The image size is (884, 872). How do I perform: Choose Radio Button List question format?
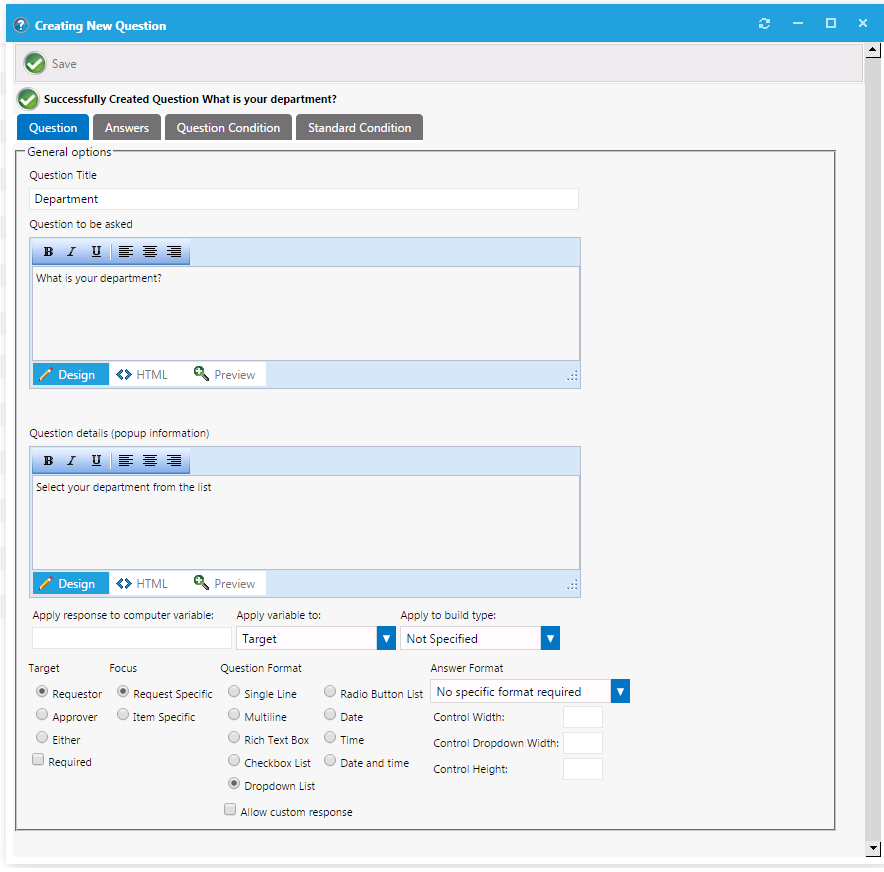(x=331, y=692)
